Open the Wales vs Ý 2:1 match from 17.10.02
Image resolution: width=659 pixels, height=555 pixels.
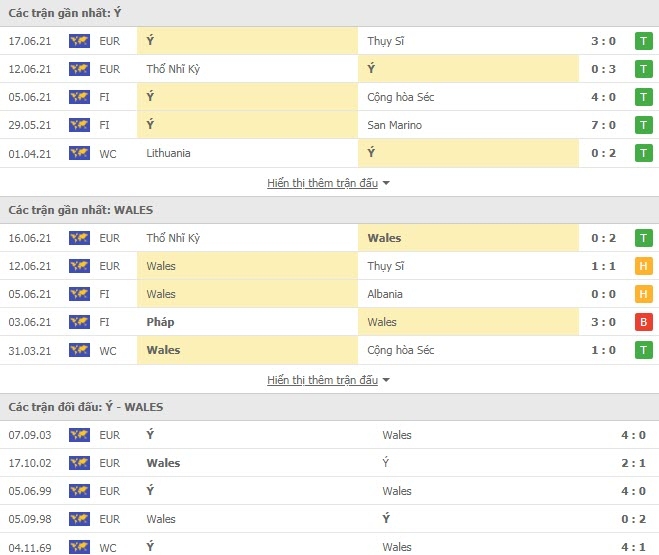tap(330, 463)
